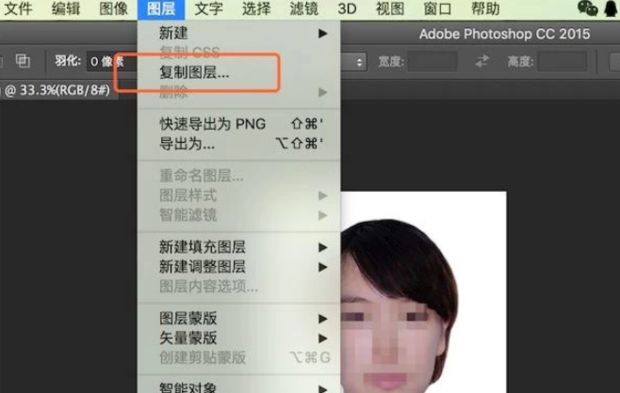Click the WeChat icon in menu bar
The width and height of the screenshot is (620, 393).
point(587,8)
